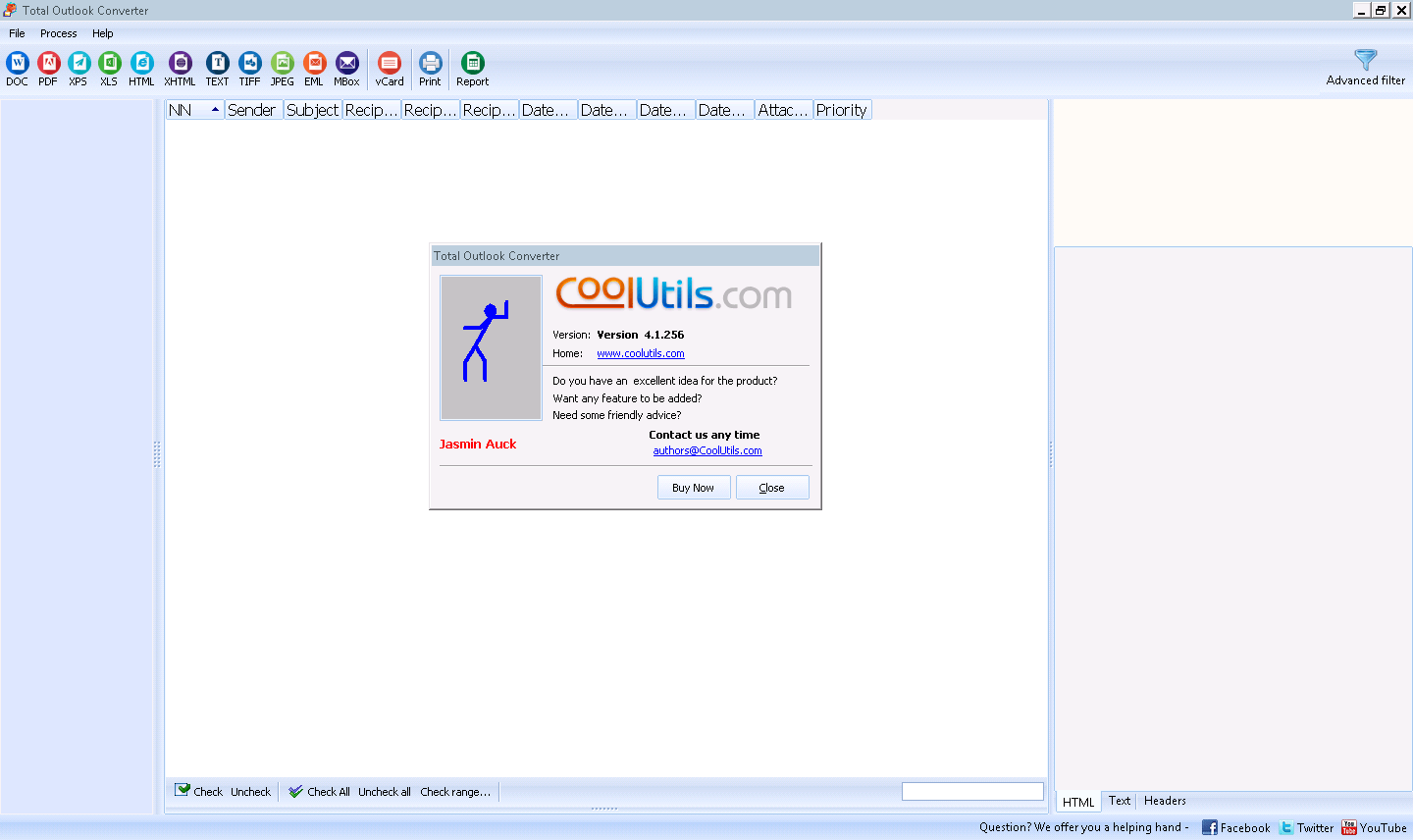The image size is (1413, 840).
Task: Pick the MBox conversion icon
Action: pos(345,67)
